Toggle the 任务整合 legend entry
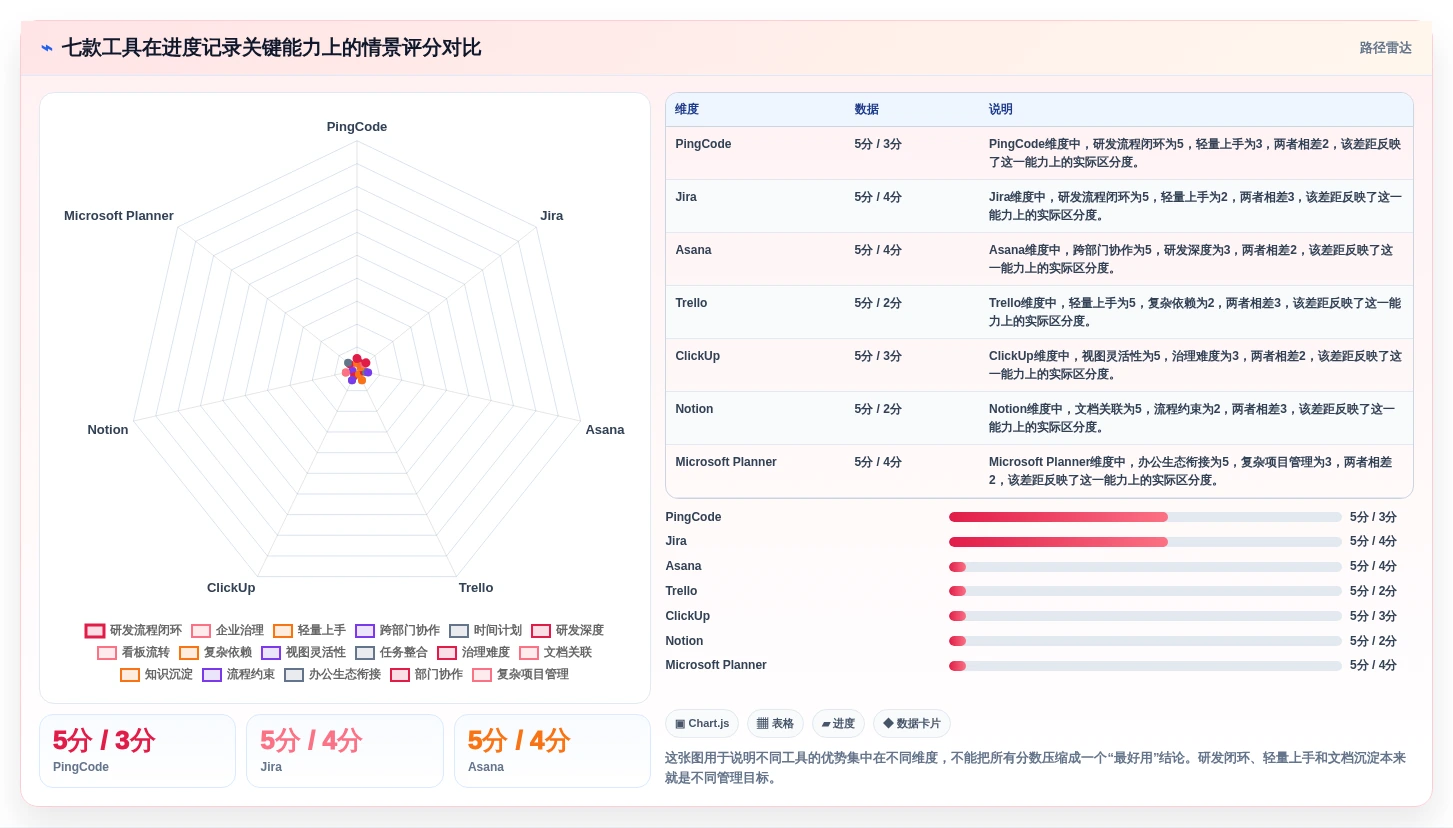The width and height of the screenshot is (1453, 828). point(392,653)
